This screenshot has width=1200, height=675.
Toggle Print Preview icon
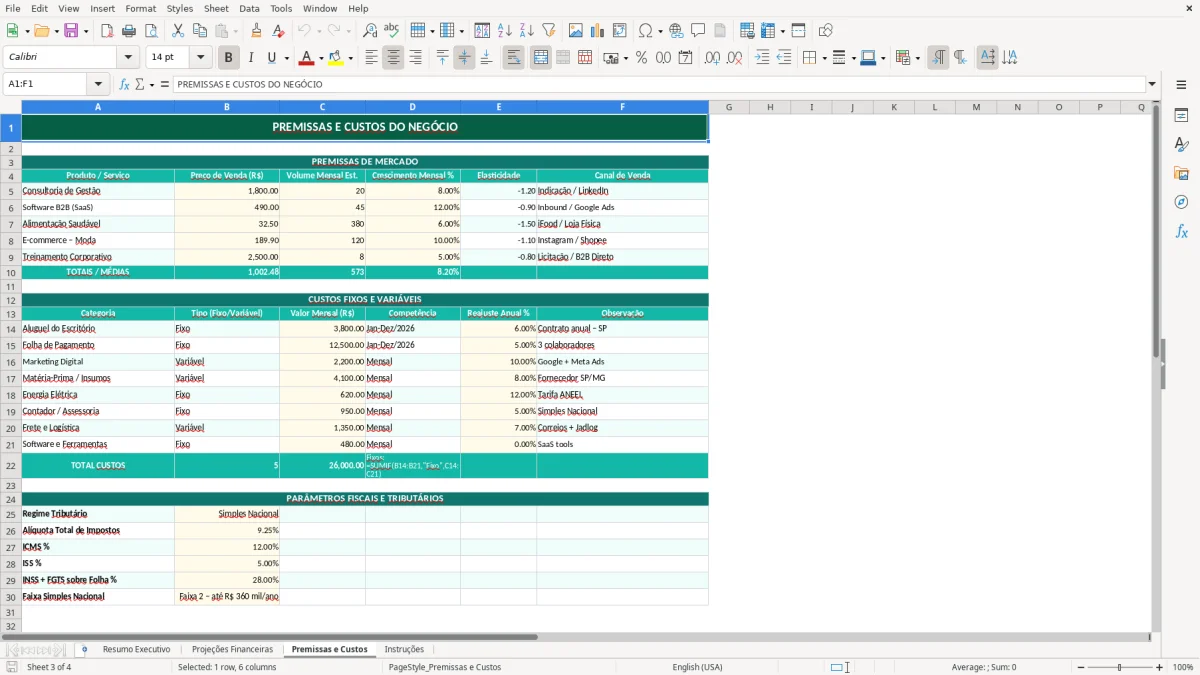[x=151, y=31]
